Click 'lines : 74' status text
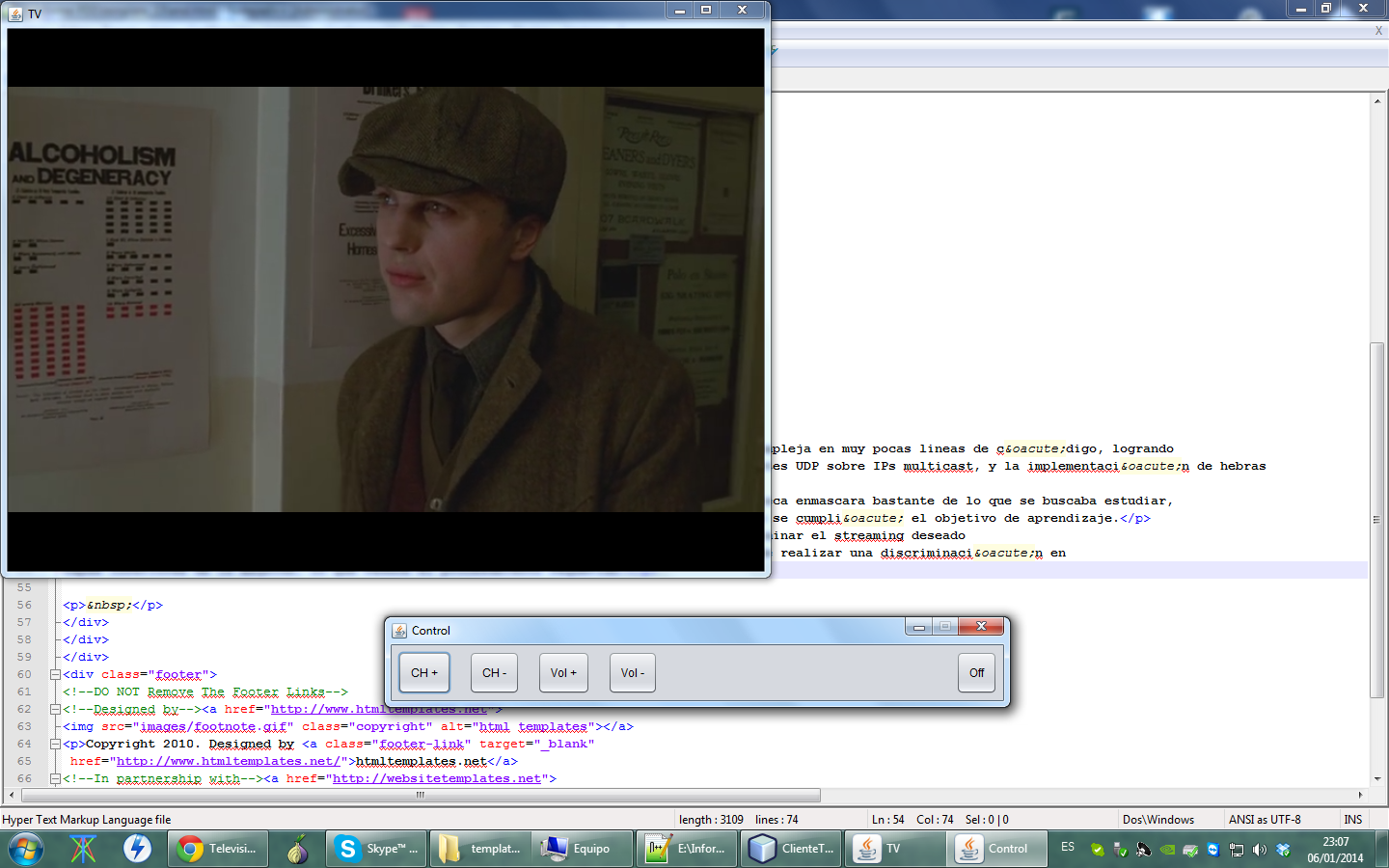The width and height of the screenshot is (1389, 868). click(776, 820)
